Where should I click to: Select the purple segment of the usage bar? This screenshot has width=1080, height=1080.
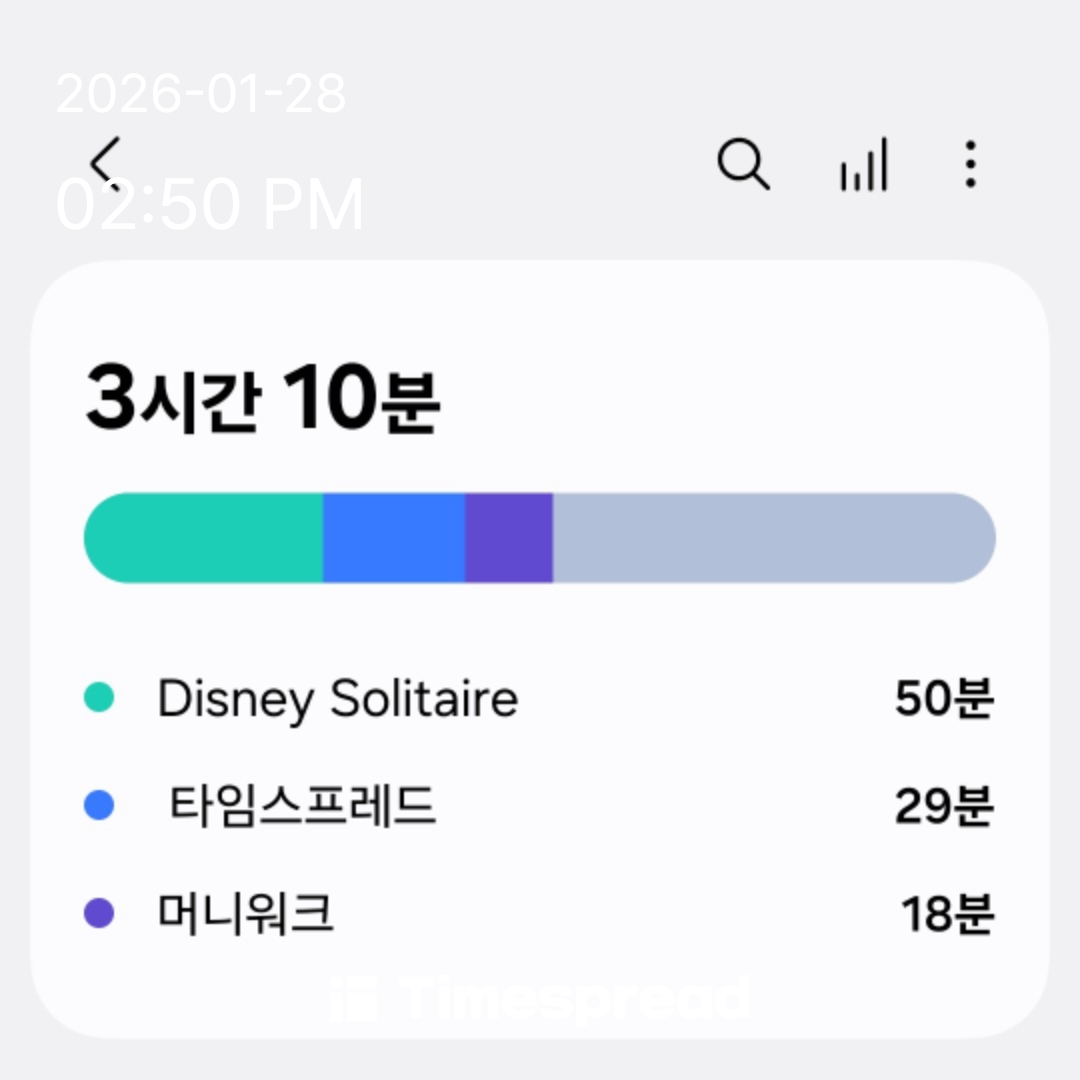[x=509, y=537]
